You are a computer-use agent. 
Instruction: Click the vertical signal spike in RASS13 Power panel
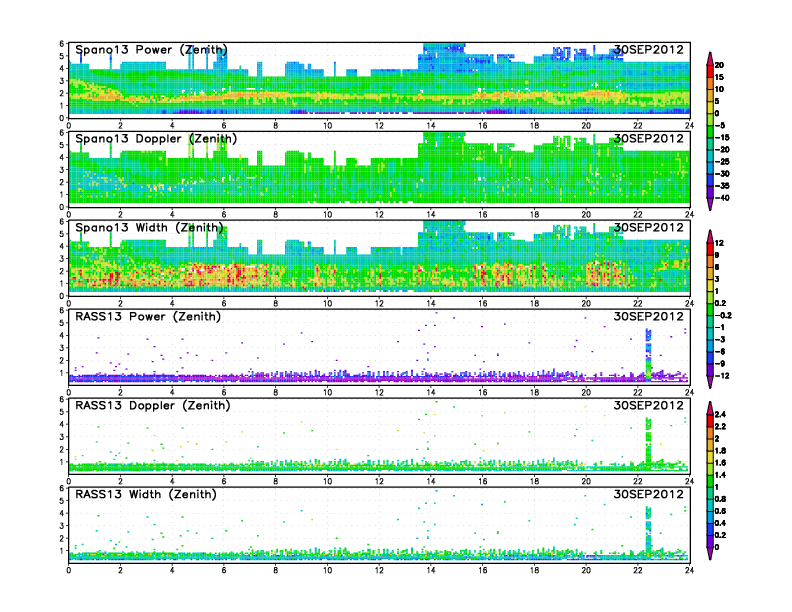pyautogui.click(x=649, y=353)
